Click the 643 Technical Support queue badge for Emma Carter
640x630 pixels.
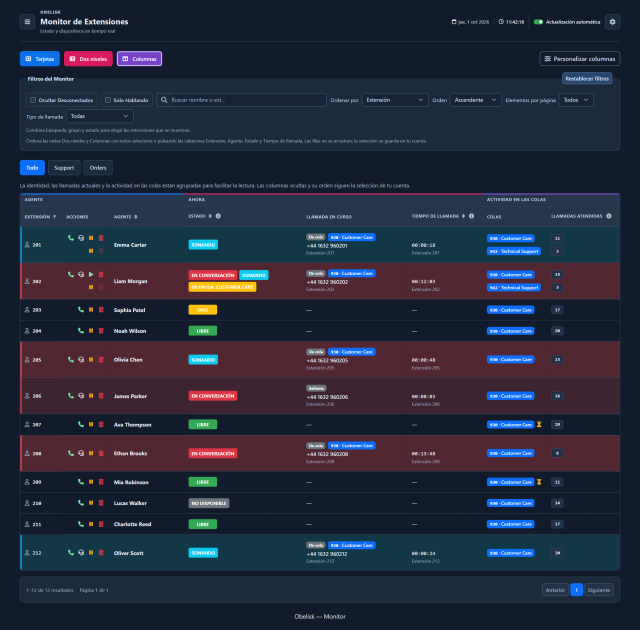(x=514, y=251)
